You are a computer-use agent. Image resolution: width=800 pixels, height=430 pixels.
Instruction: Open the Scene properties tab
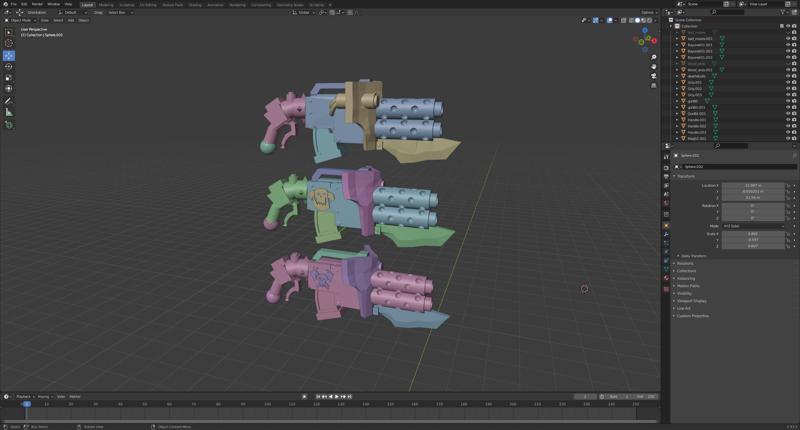666,194
